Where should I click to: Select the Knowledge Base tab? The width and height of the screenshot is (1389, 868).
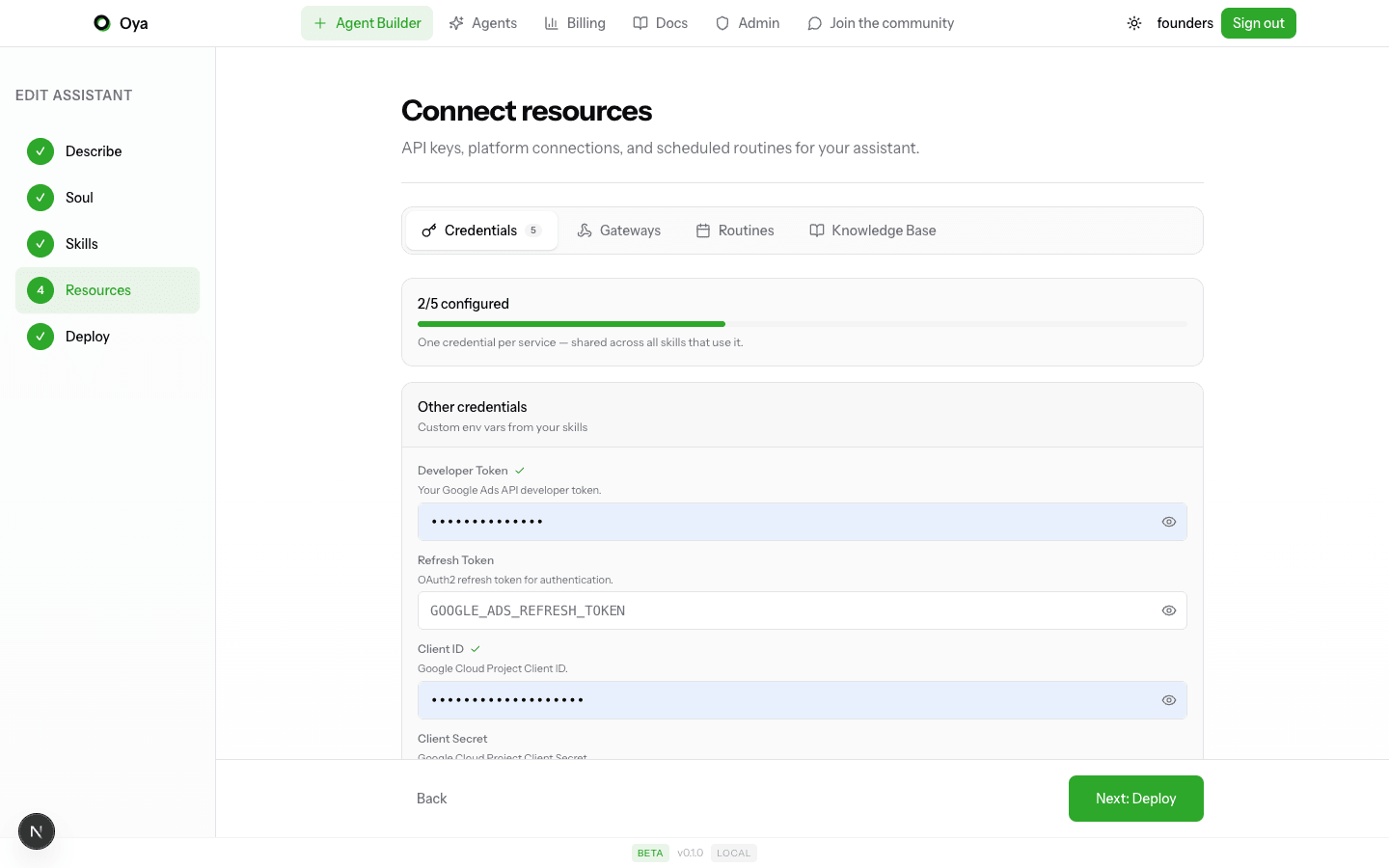(873, 231)
